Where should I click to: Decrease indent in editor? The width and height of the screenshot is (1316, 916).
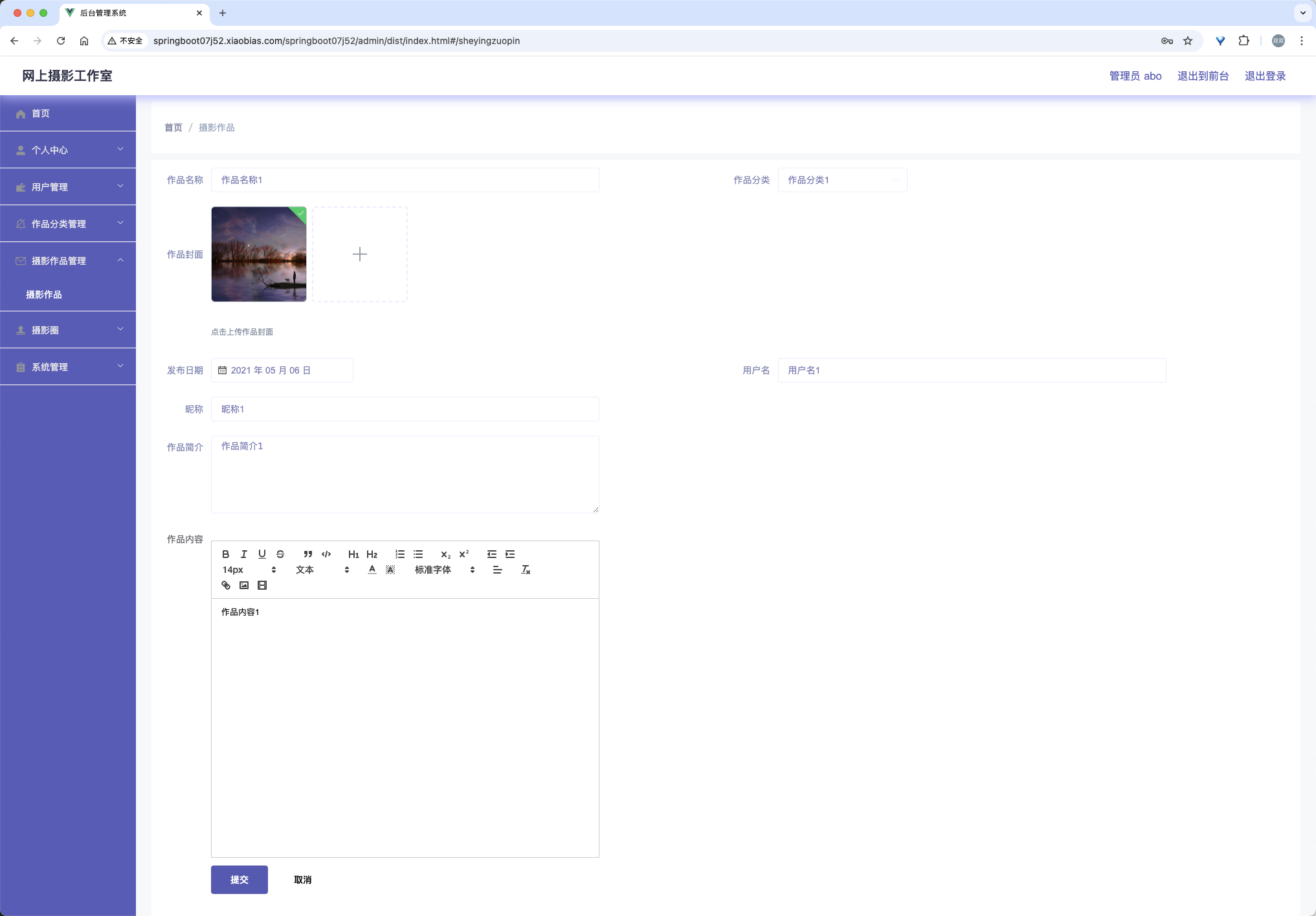click(492, 554)
